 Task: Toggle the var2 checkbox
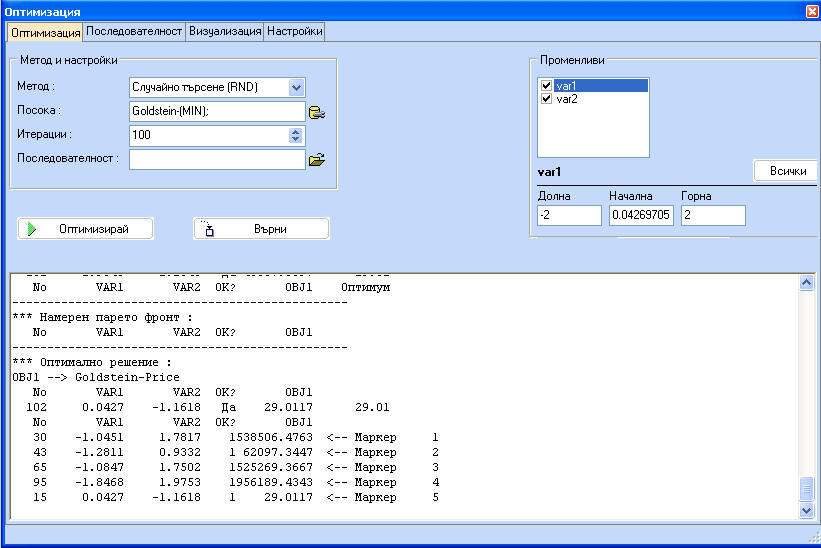(x=546, y=100)
